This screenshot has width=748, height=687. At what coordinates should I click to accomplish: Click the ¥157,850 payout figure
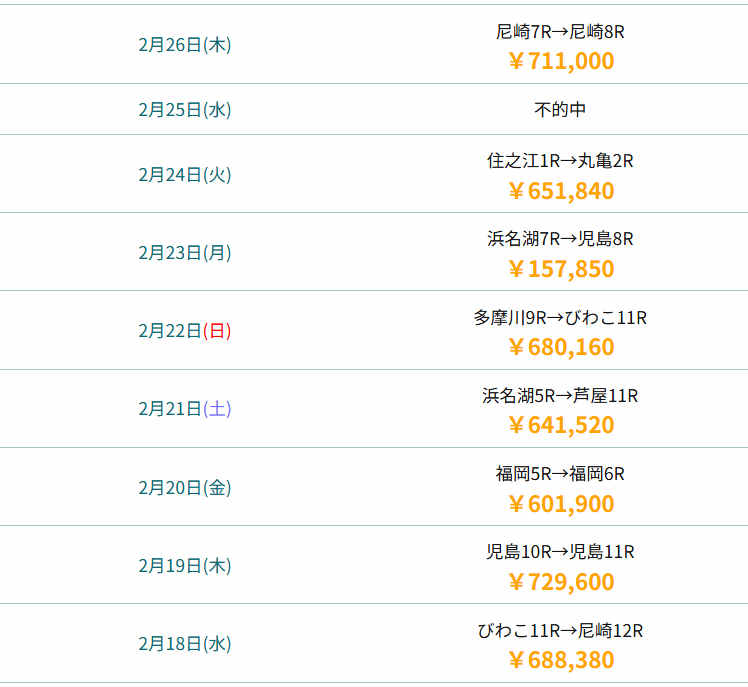point(560,269)
